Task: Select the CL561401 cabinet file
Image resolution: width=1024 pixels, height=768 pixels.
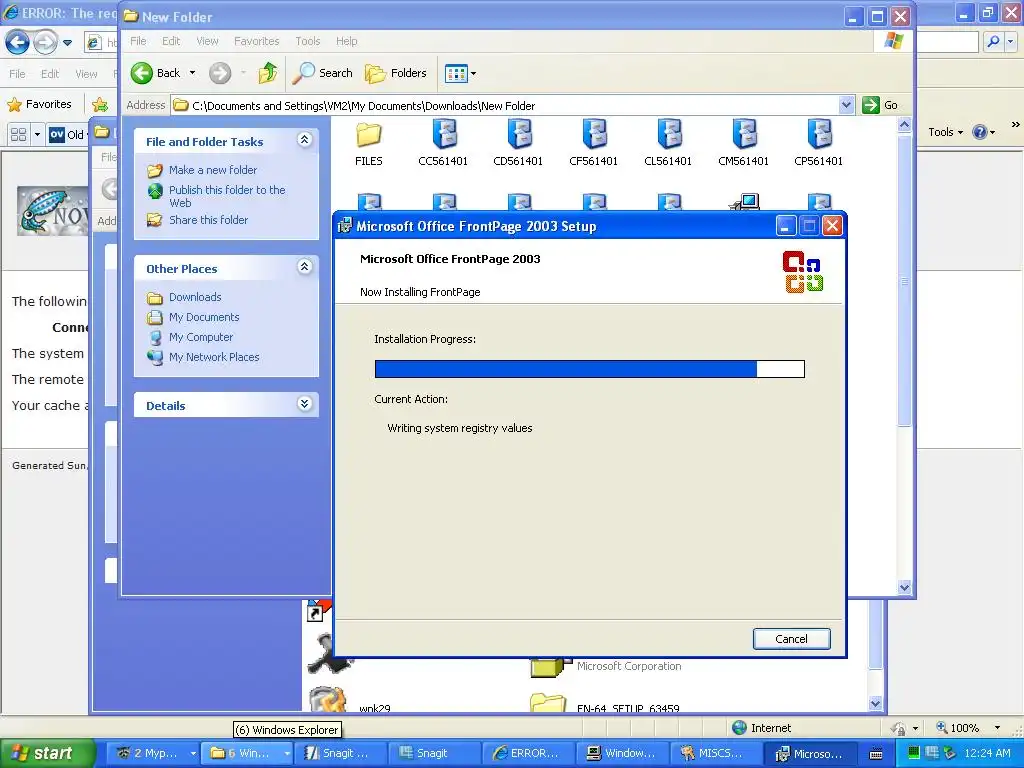Action: point(668,142)
